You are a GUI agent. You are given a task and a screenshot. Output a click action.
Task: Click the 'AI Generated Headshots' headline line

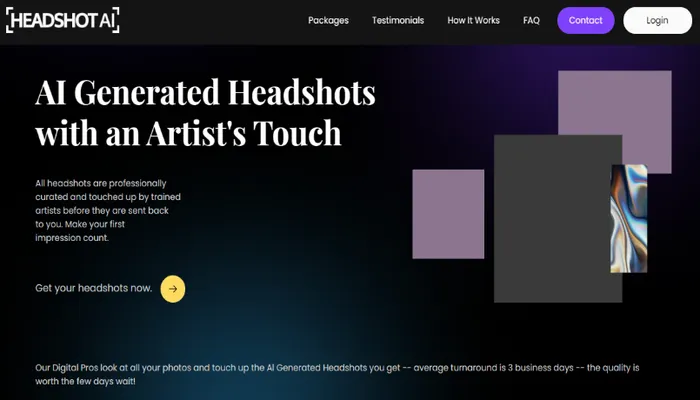click(205, 93)
